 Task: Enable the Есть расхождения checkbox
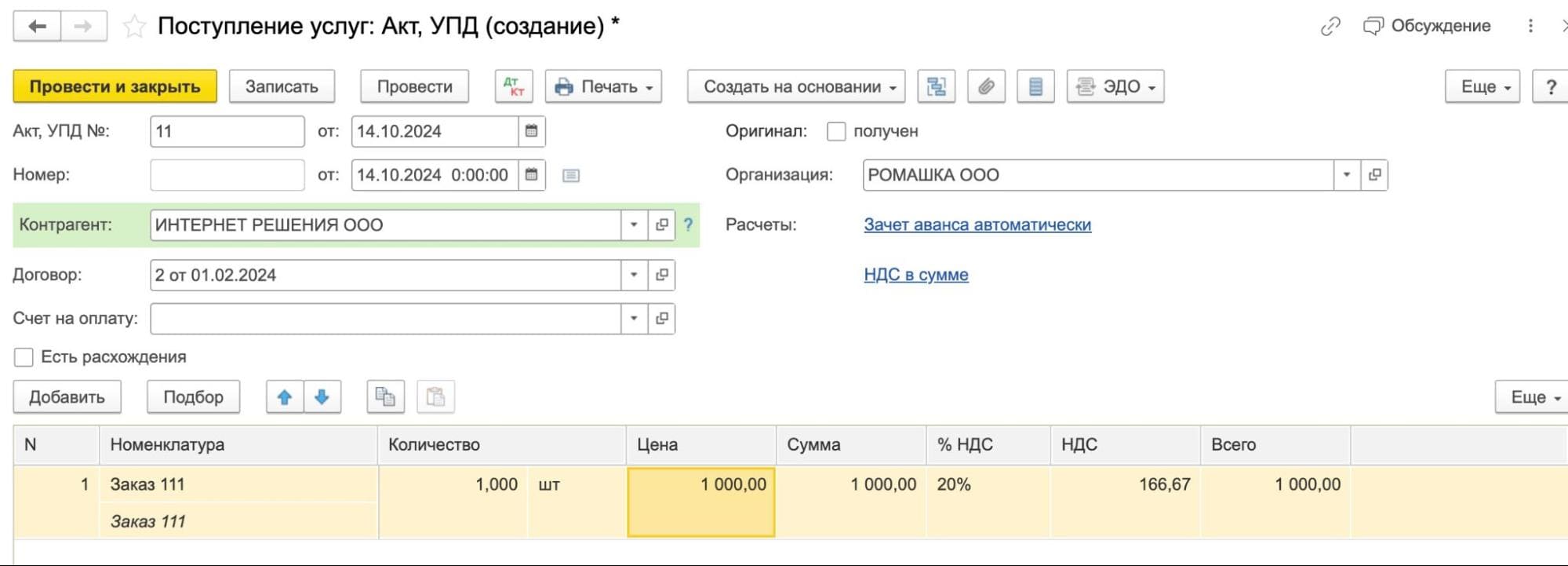tap(24, 357)
